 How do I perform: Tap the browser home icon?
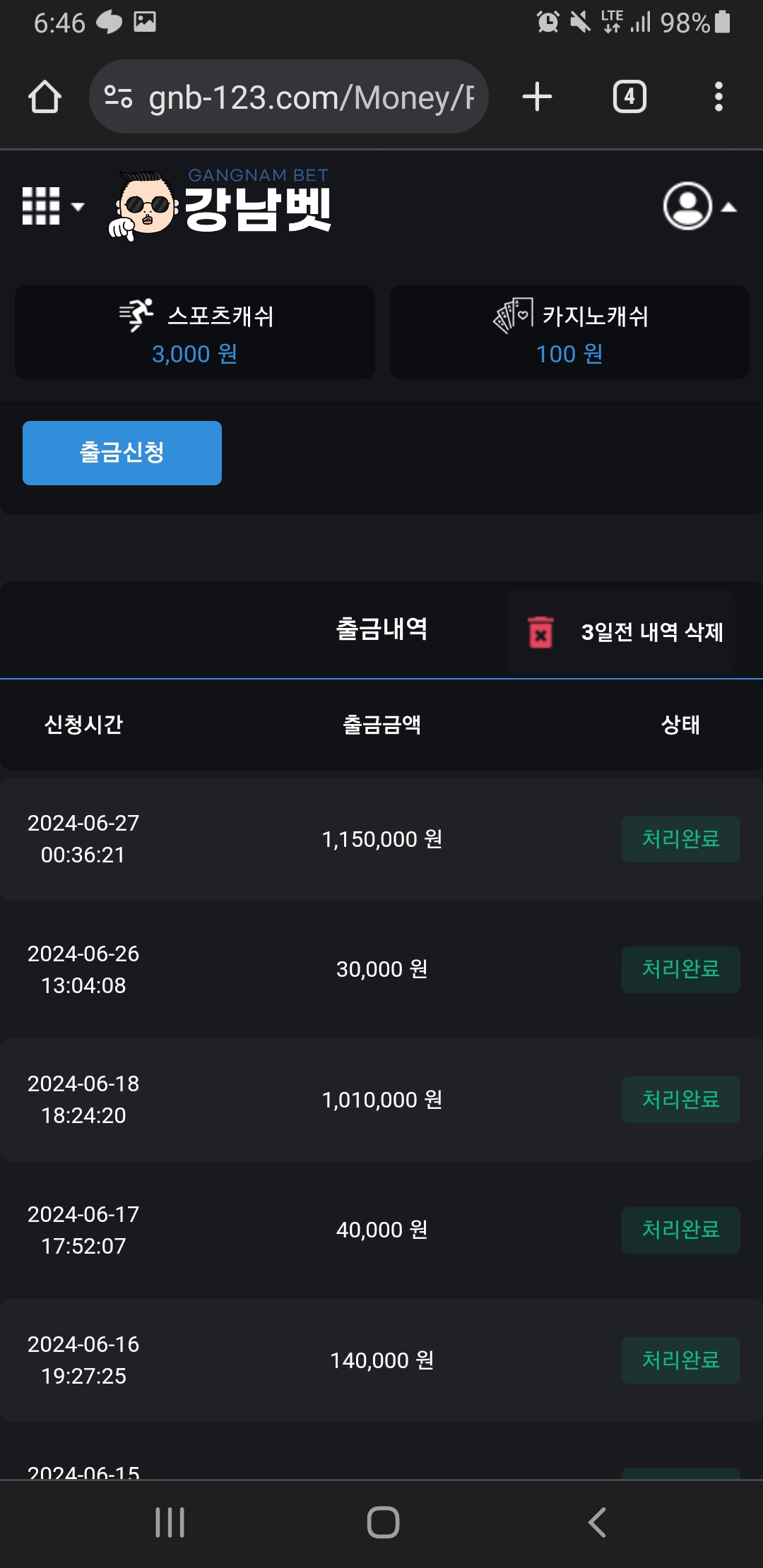pos(45,97)
